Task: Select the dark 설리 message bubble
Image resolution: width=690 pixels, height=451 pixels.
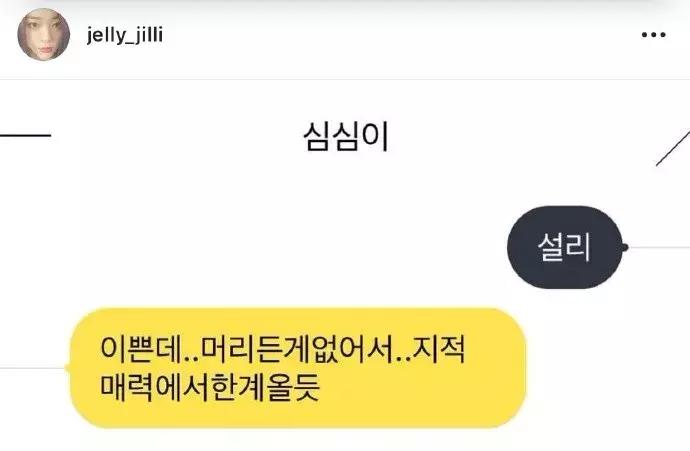Action: [x=565, y=247]
